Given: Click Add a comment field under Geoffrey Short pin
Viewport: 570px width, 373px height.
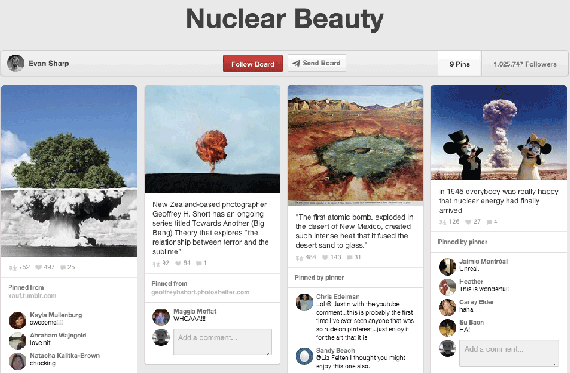Looking at the screenshot, I should point(222,342).
